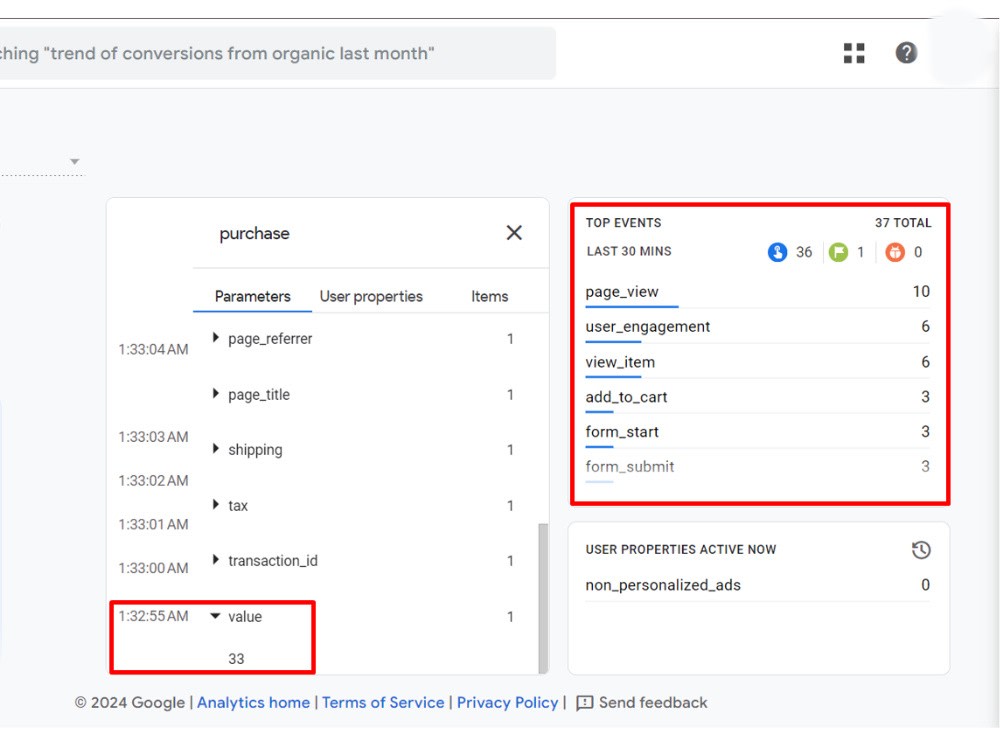The height and width of the screenshot is (750, 1000).
Task: Click the blue users icon in Top Events
Action: tap(778, 252)
